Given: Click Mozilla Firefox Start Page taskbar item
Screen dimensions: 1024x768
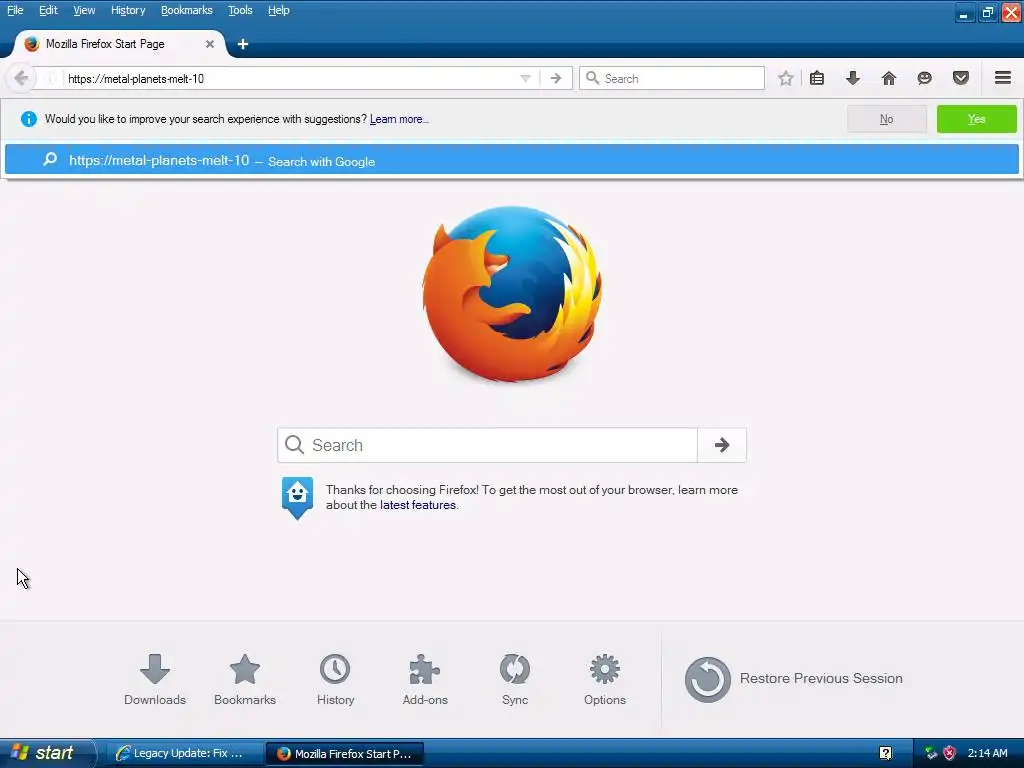Looking at the screenshot, I should [x=345, y=754].
